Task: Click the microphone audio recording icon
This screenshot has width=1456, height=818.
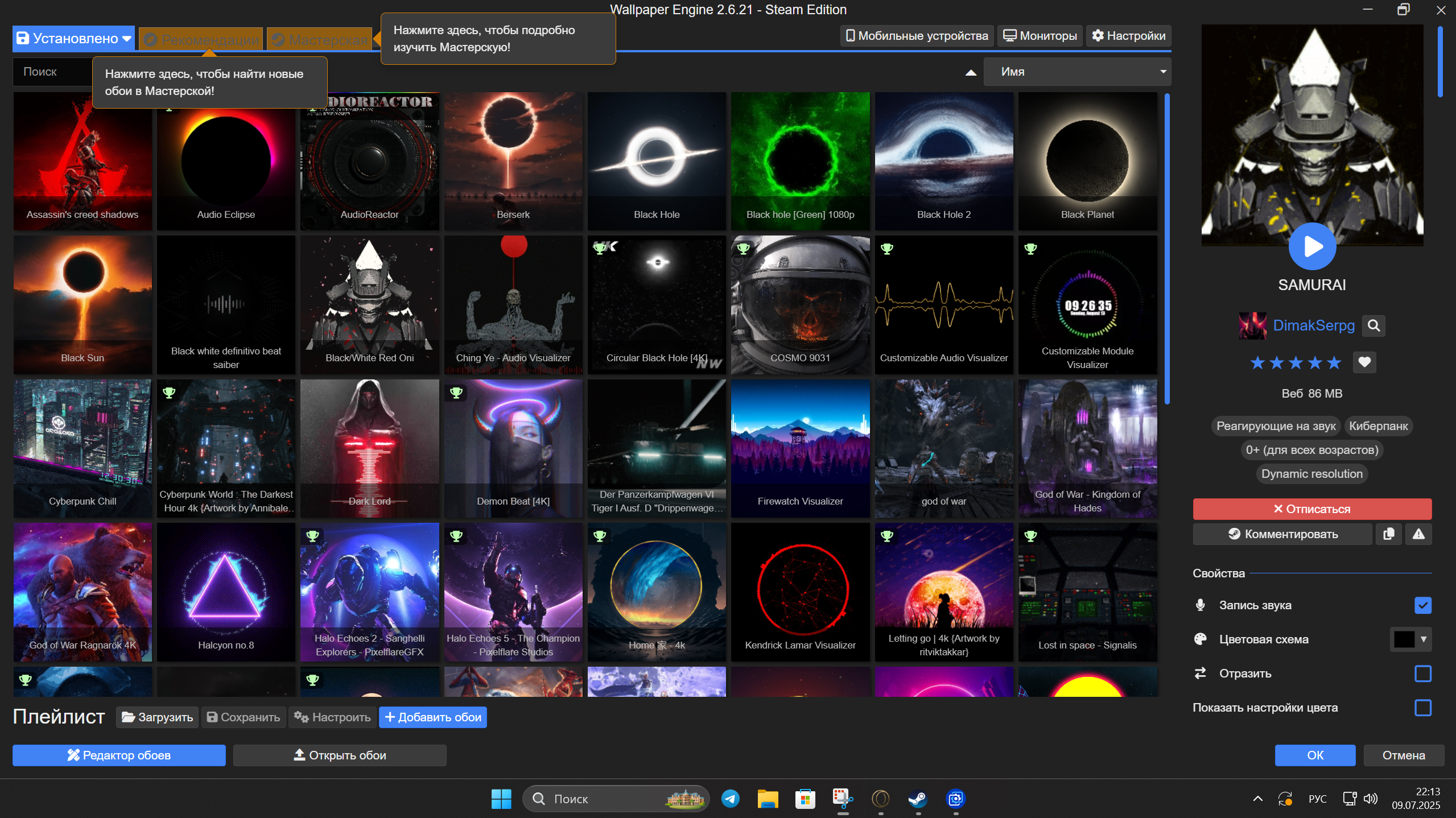Action: click(1200, 605)
